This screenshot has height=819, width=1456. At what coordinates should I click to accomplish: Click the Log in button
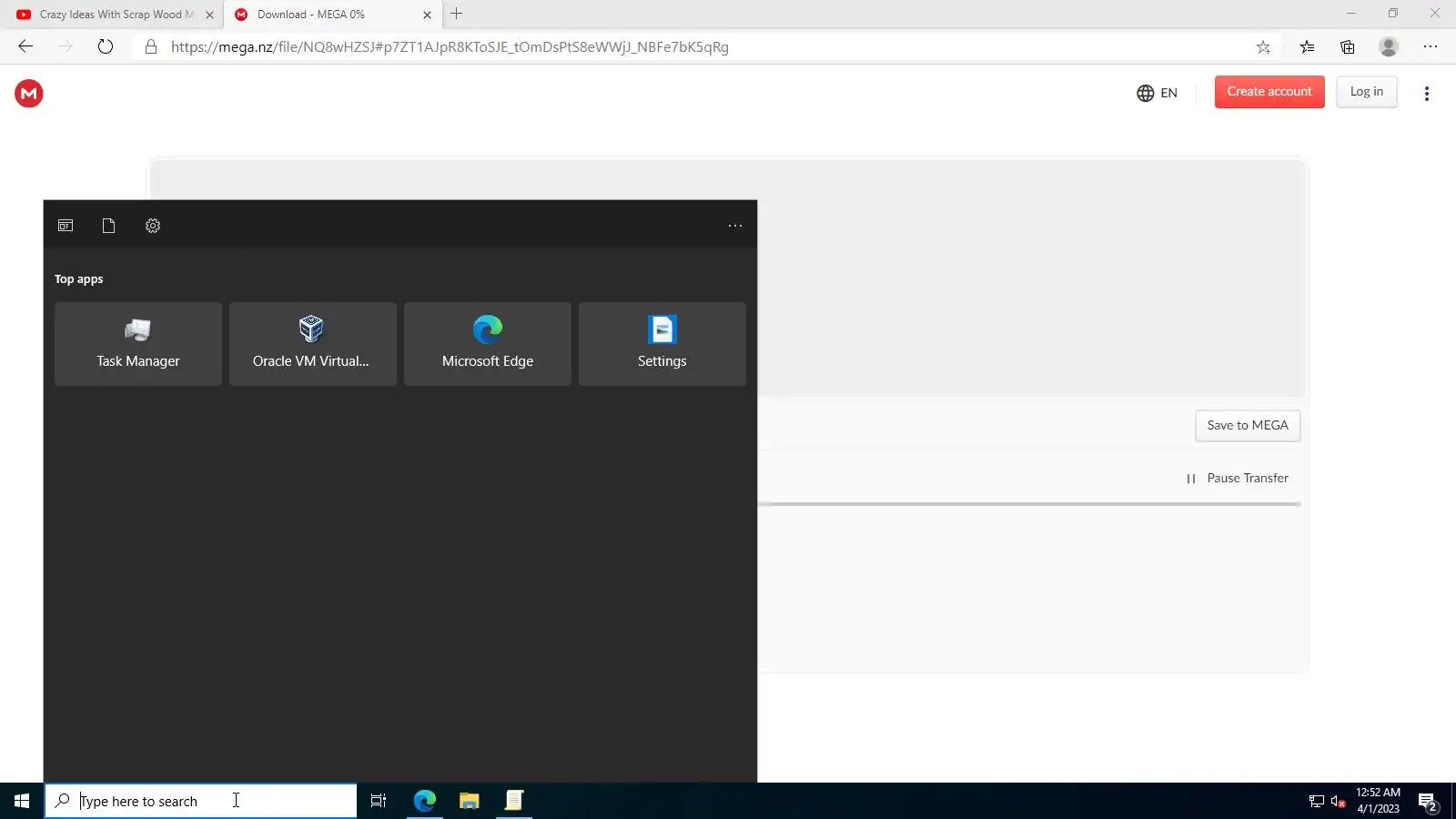[1366, 92]
